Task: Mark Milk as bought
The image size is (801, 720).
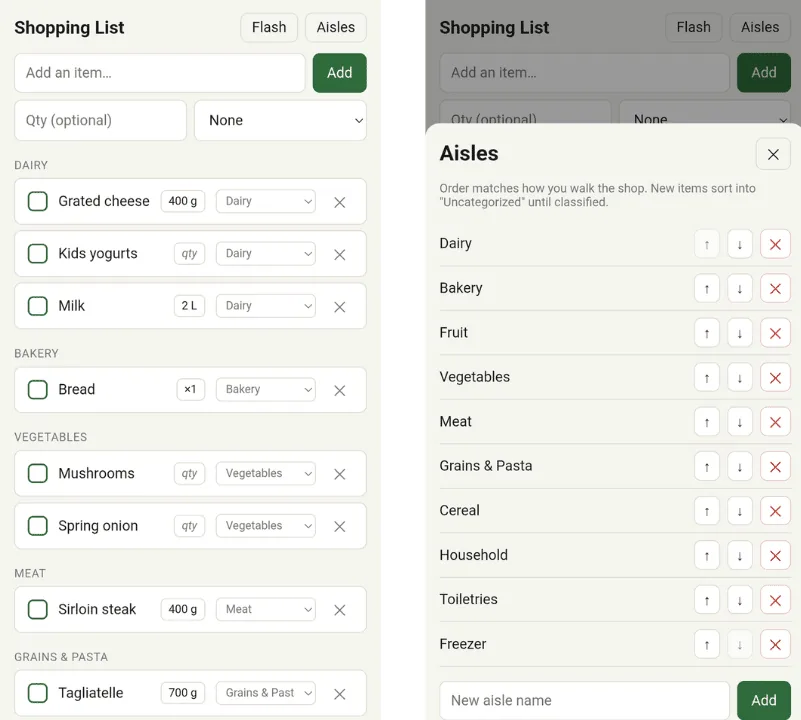Action: point(38,306)
